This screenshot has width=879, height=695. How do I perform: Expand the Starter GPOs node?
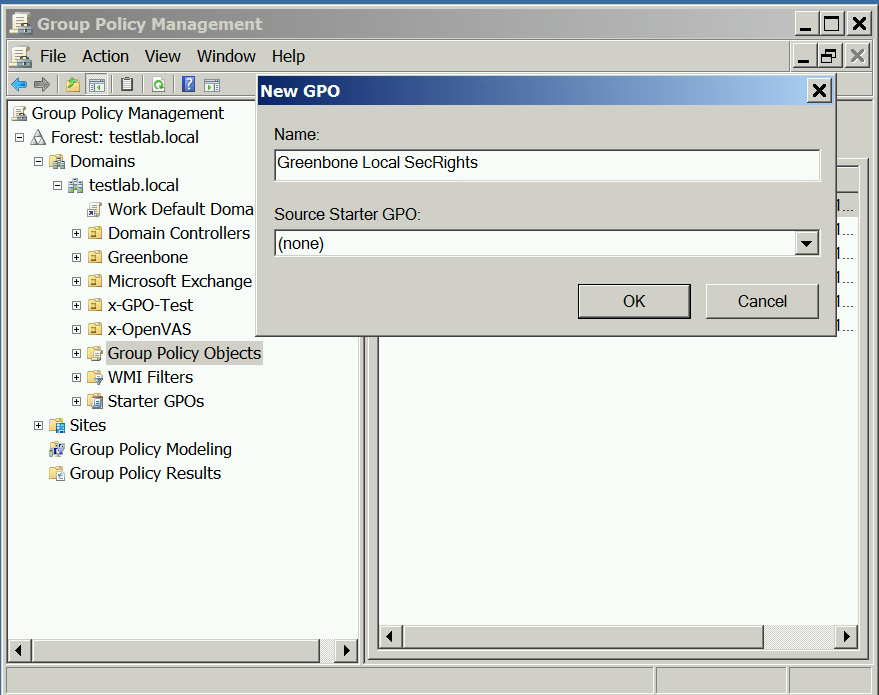point(77,402)
